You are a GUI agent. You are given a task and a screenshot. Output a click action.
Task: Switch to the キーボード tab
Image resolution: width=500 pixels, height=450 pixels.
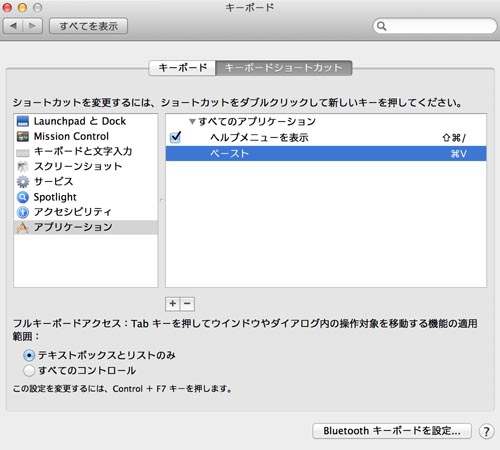(182, 68)
